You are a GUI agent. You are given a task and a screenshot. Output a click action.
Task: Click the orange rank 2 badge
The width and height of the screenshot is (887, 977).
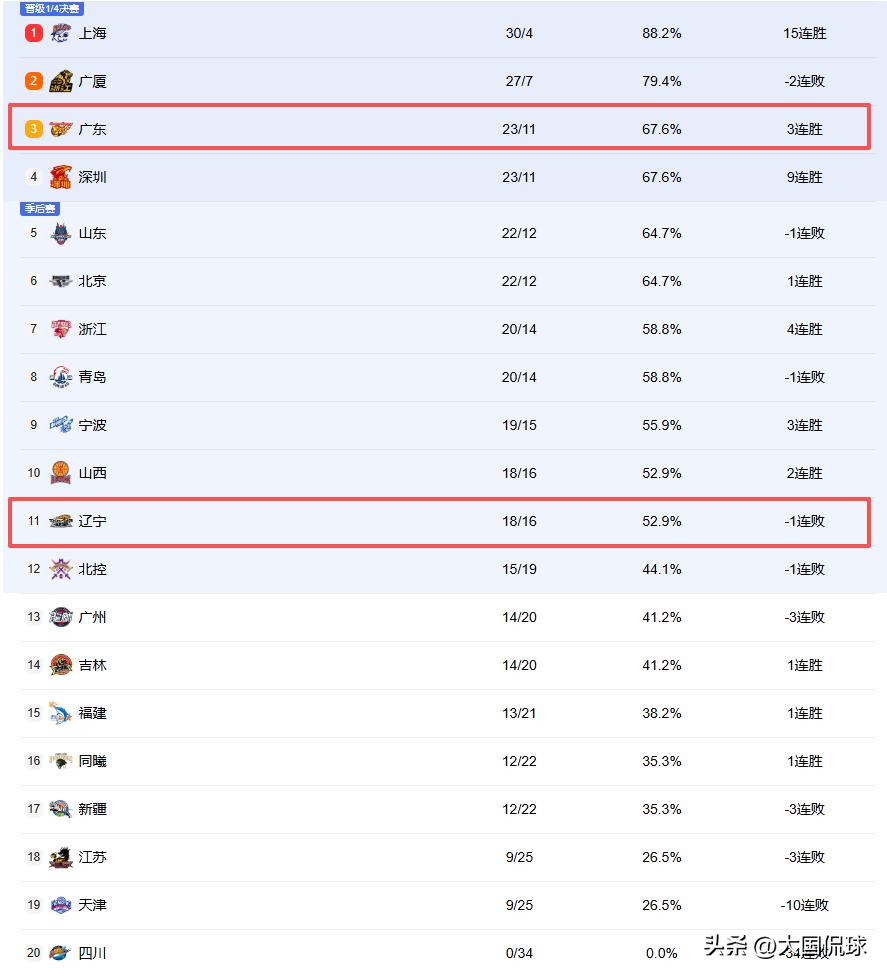(x=34, y=81)
